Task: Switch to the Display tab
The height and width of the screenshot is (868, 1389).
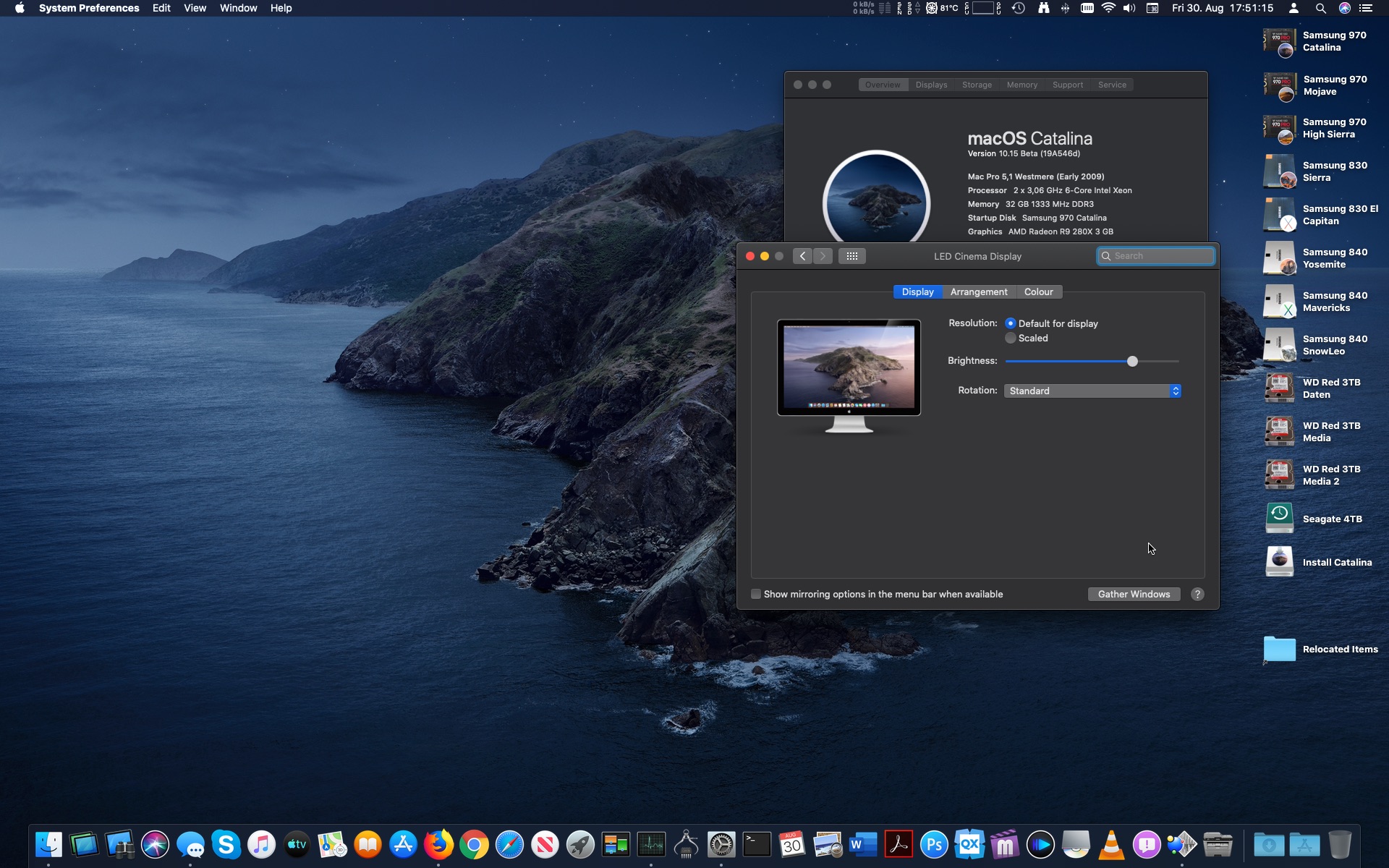Action: click(917, 292)
